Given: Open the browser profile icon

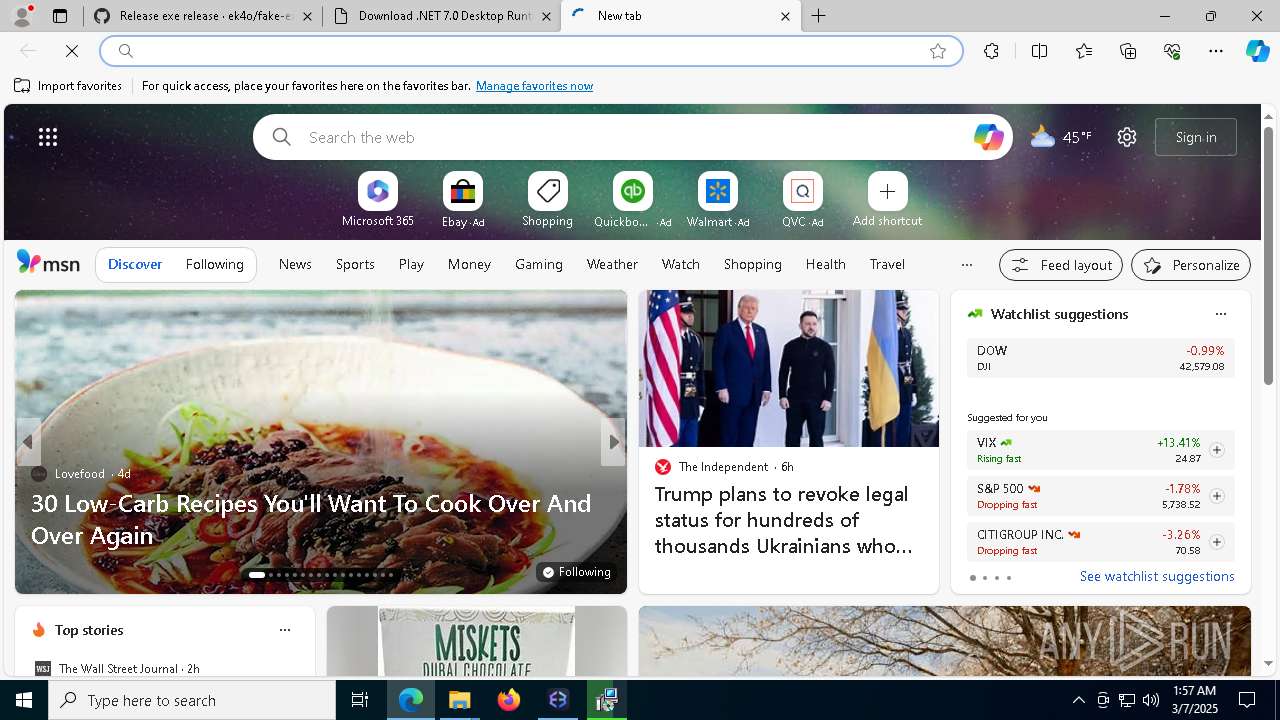Looking at the screenshot, I should (22, 16).
